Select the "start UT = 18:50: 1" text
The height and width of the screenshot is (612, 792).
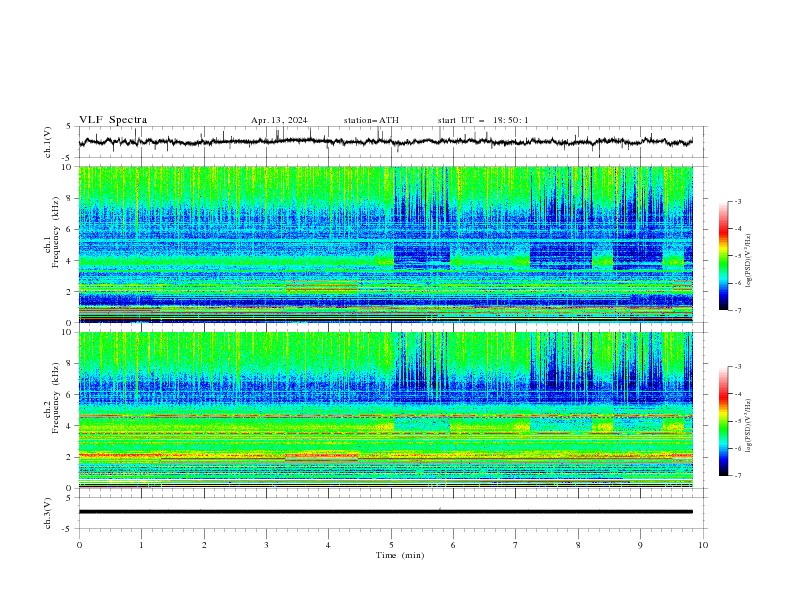pyautogui.click(x=483, y=120)
